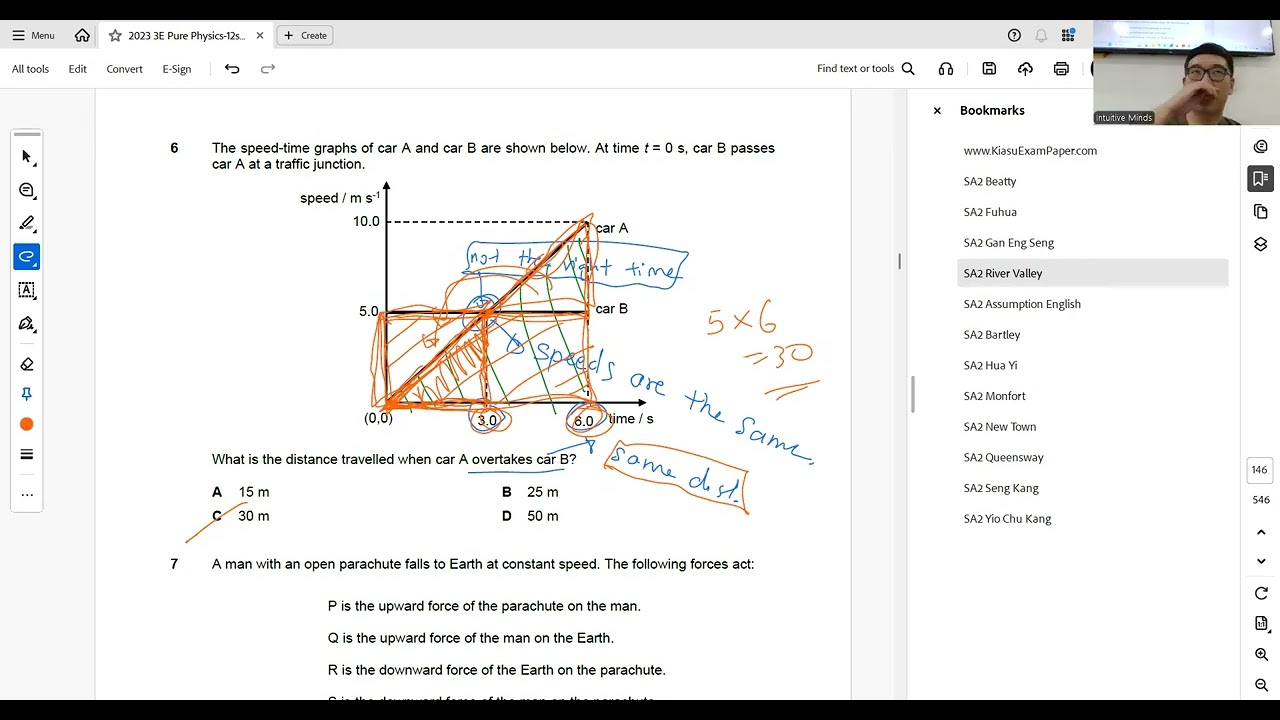Click the Create new tab button

coord(305,35)
